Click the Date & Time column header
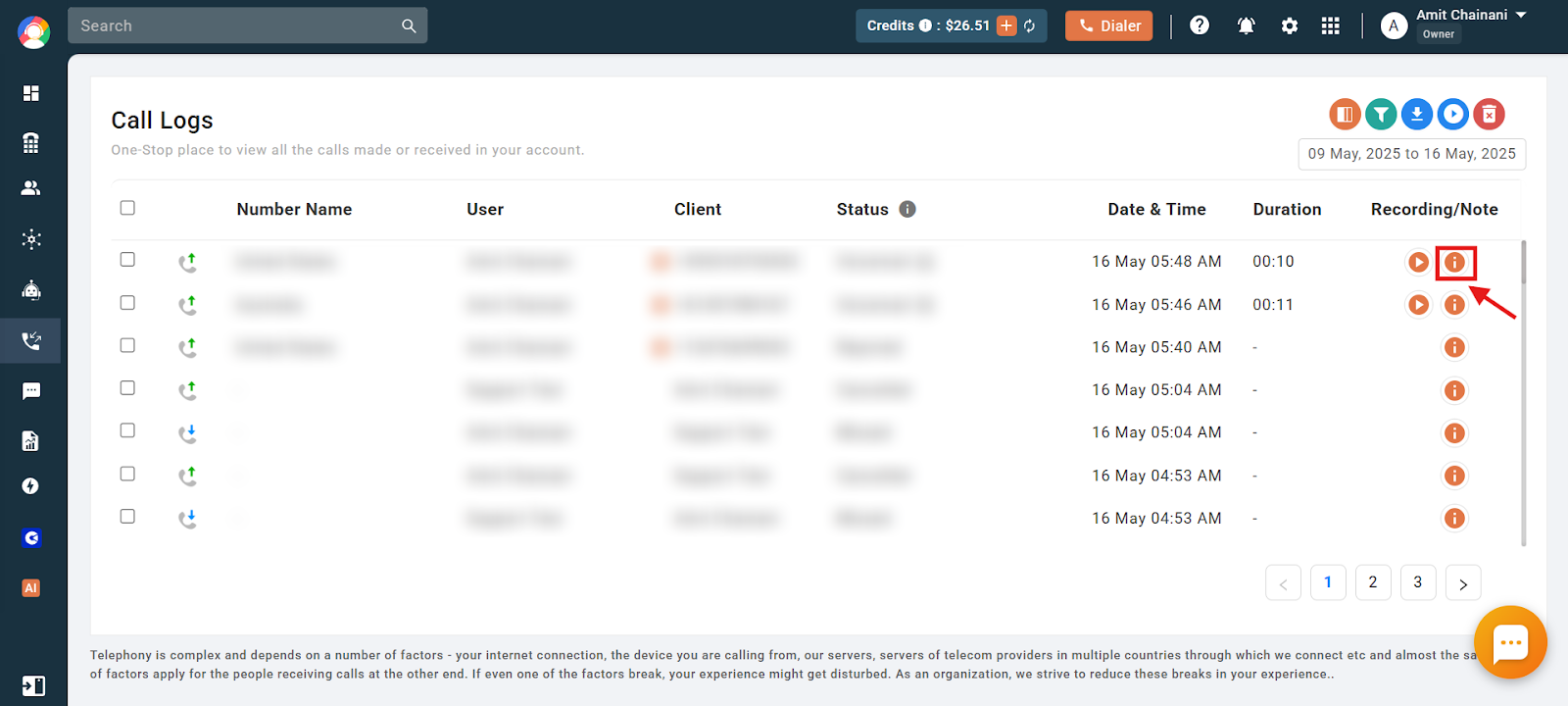 (1156, 209)
